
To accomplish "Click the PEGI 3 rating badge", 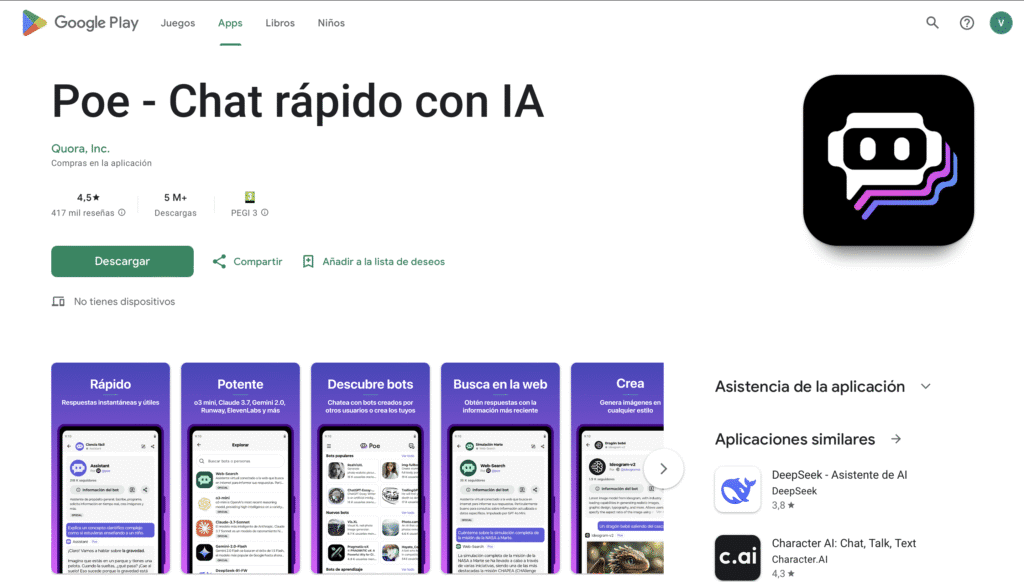I will point(249,197).
